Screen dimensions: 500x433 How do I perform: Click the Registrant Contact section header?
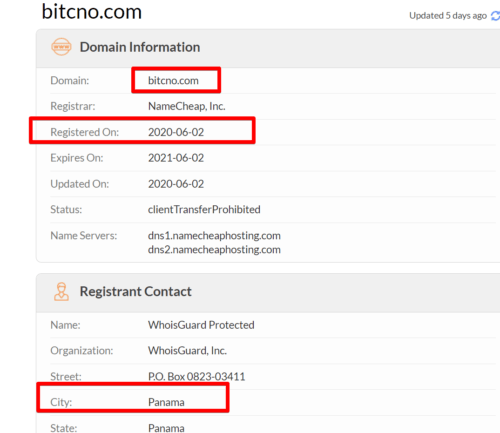tap(135, 292)
